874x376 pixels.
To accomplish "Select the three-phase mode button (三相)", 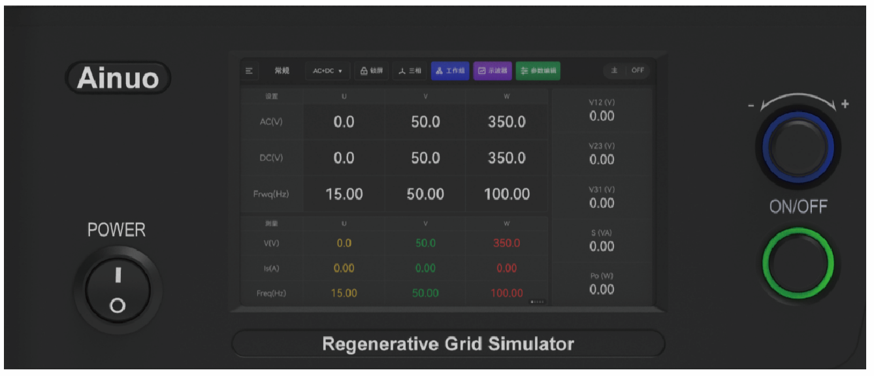I will click(410, 71).
